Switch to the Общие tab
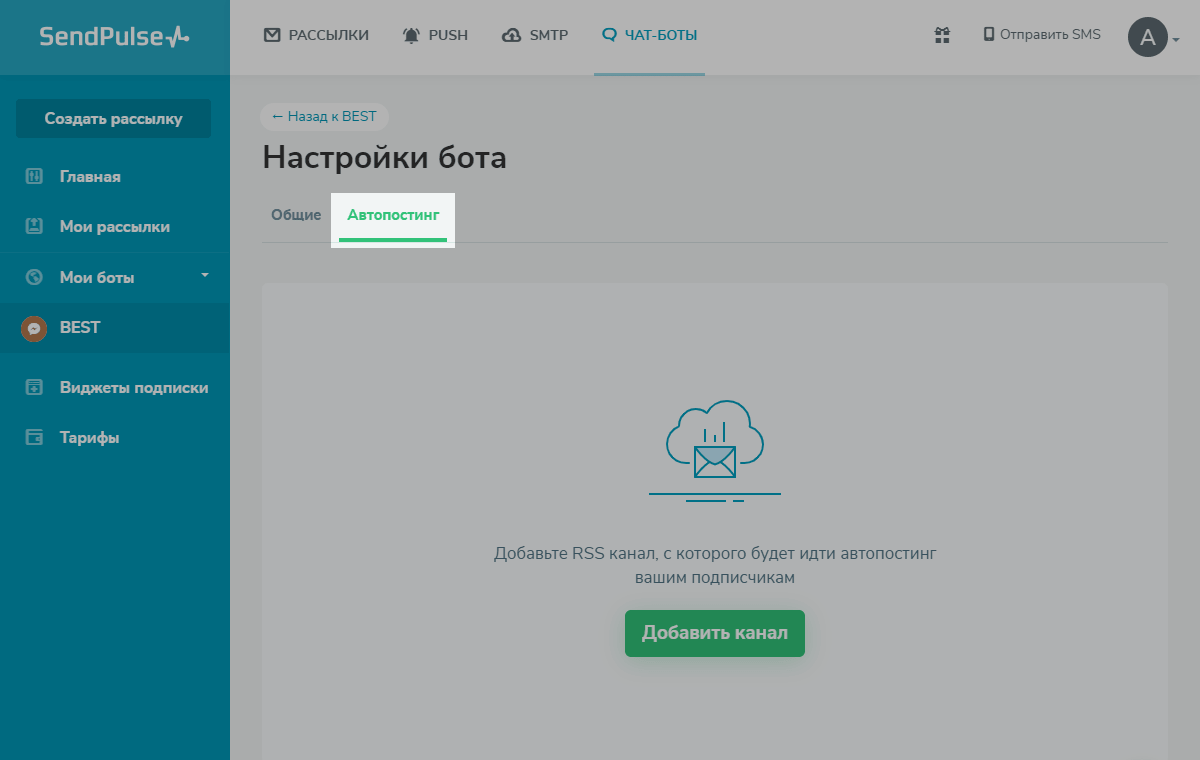Screen dimensions: 1200x760 (x=296, y=215)
